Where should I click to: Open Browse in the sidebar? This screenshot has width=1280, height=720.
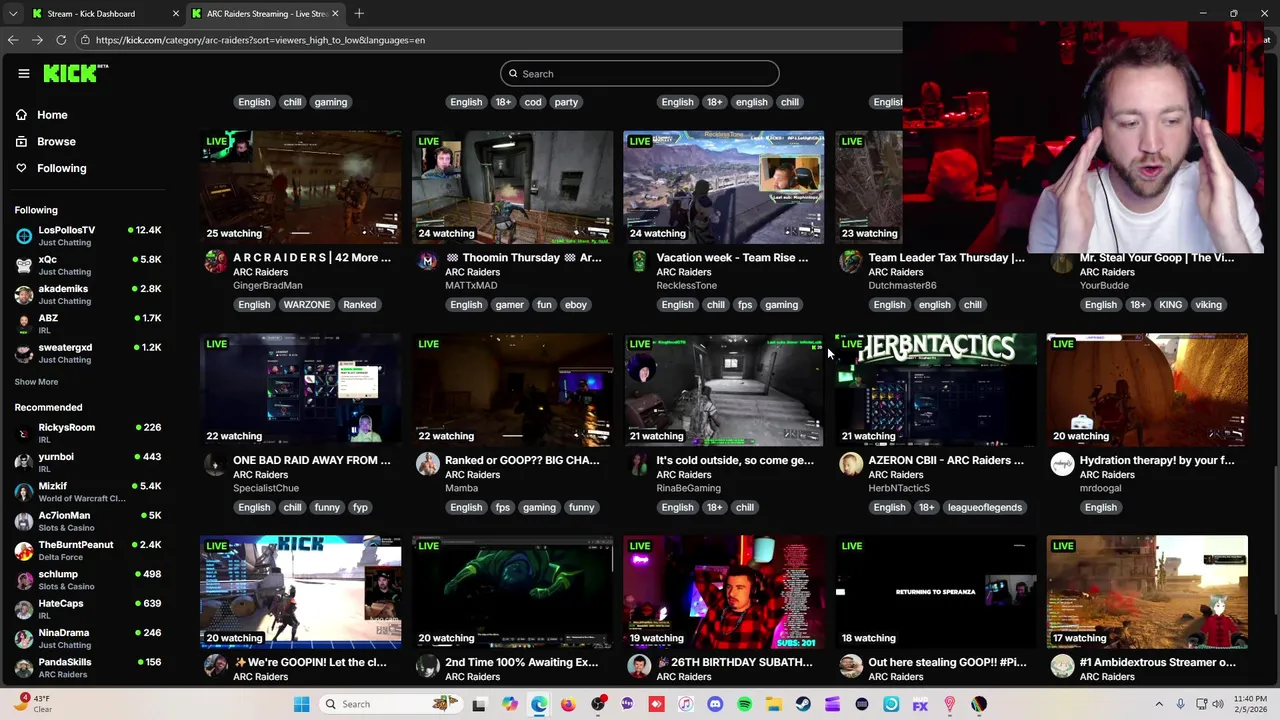[x=56, y=142]
